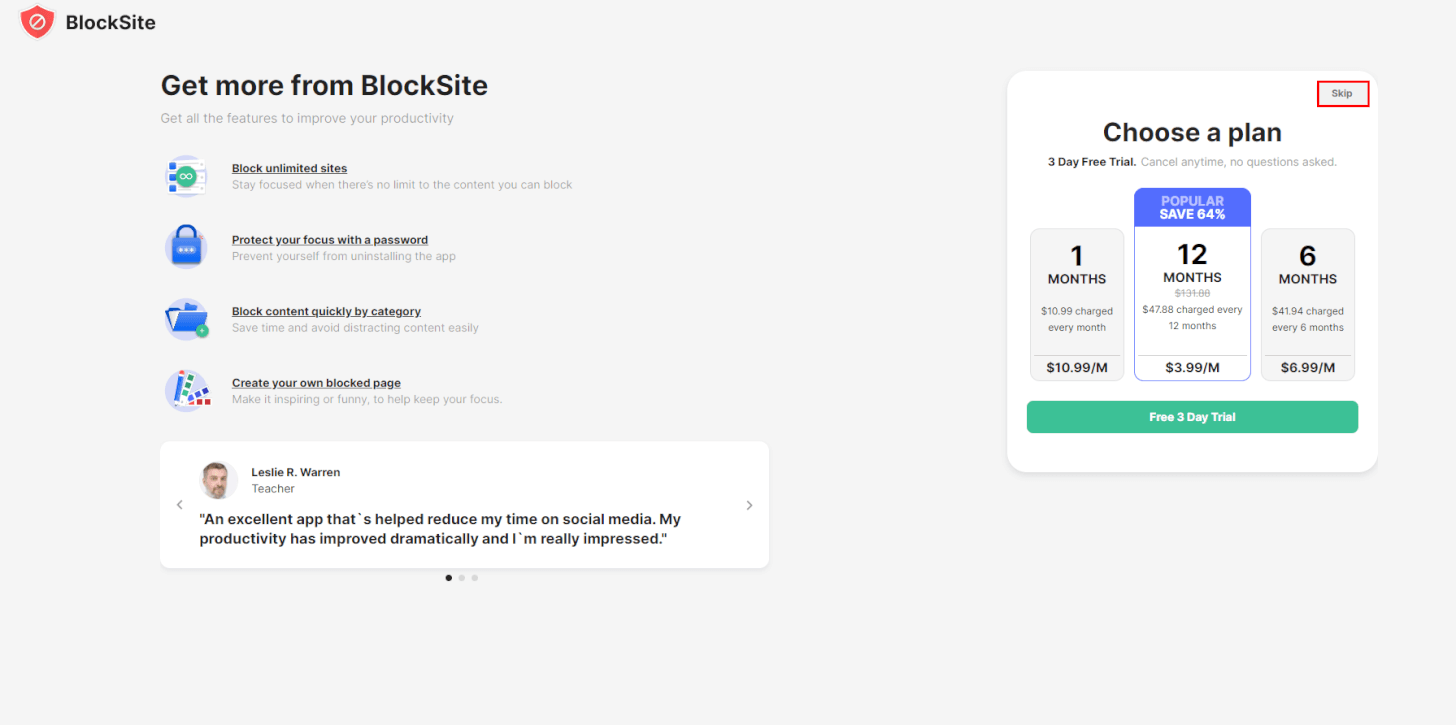Jump to the third testimonial dot

point(475,577)
